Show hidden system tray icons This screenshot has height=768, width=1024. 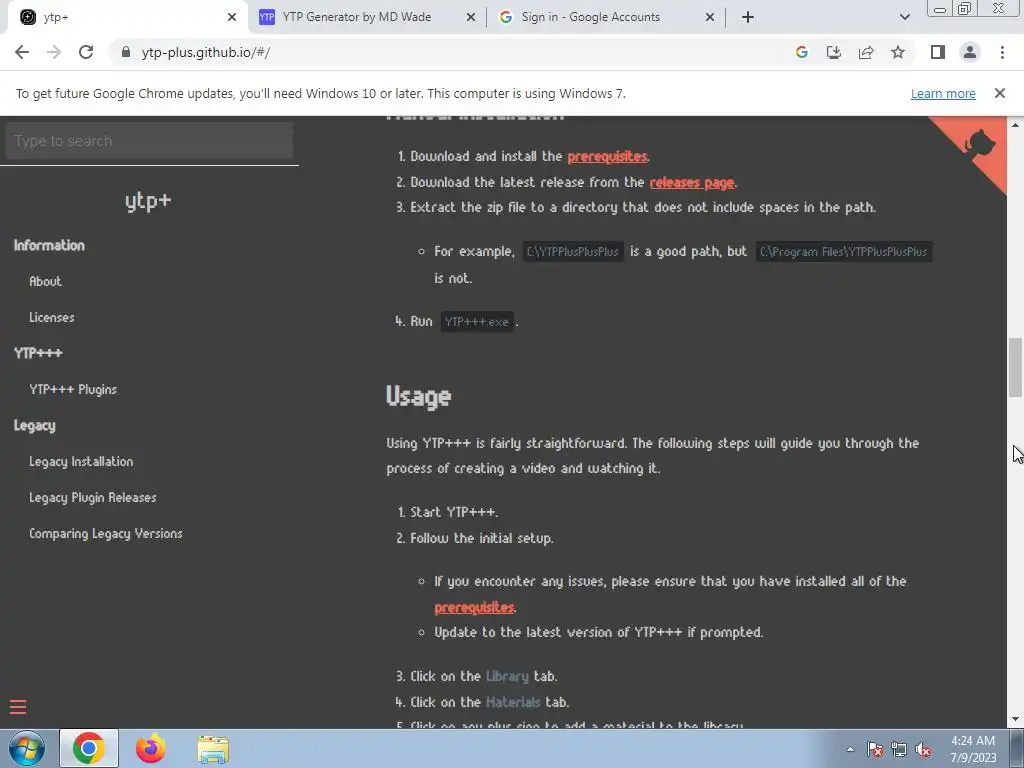point(850,749)
